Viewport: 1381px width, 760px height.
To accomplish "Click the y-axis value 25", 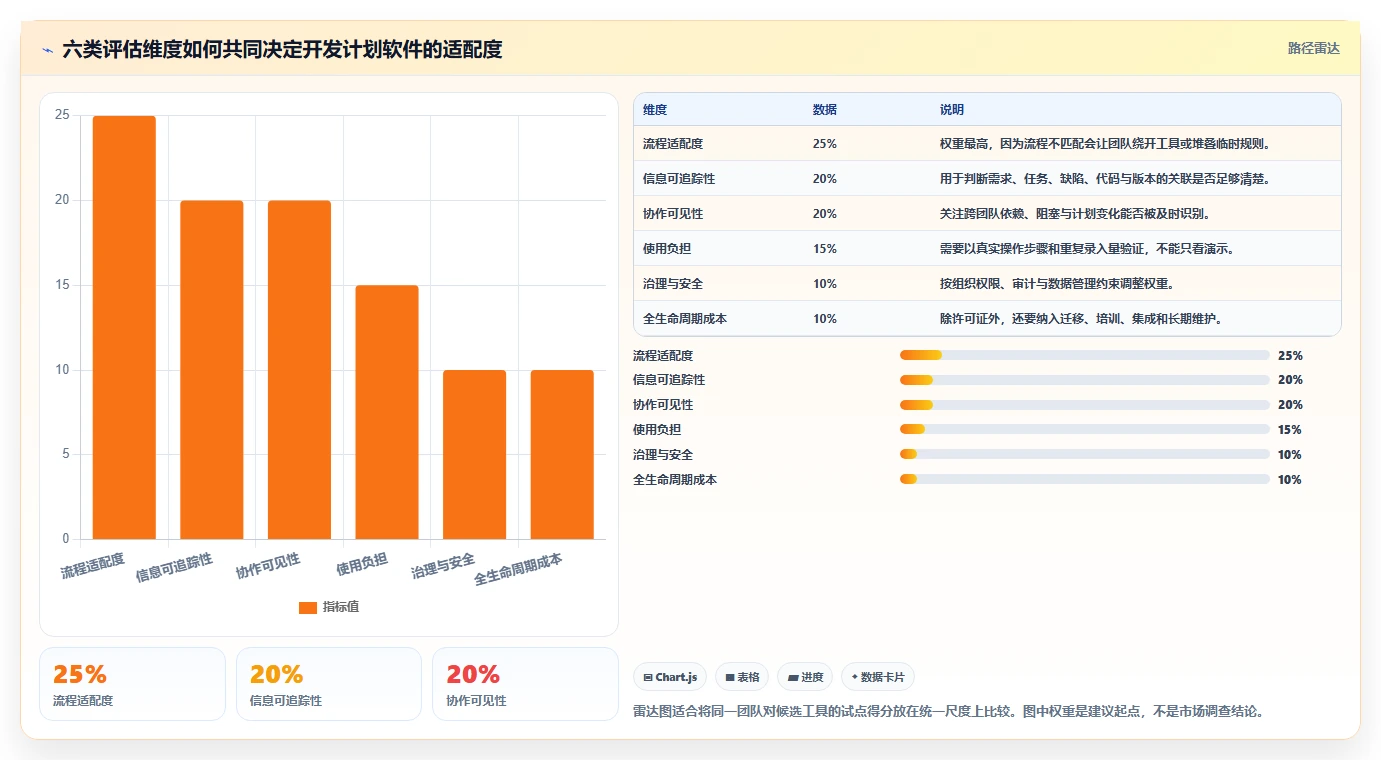I will [x=62, y=115].
